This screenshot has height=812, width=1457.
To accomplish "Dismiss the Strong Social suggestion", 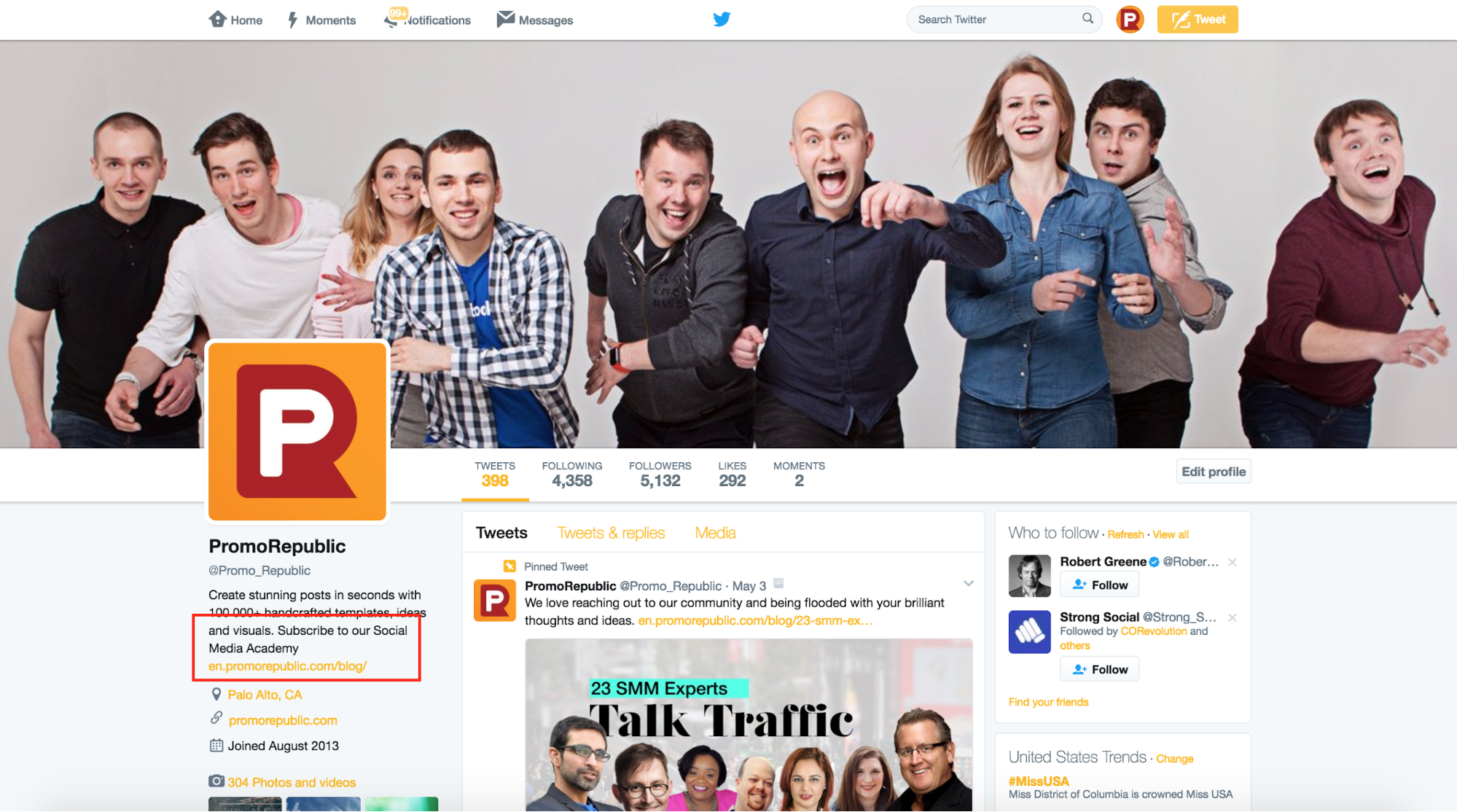I will click(1232, 617).
